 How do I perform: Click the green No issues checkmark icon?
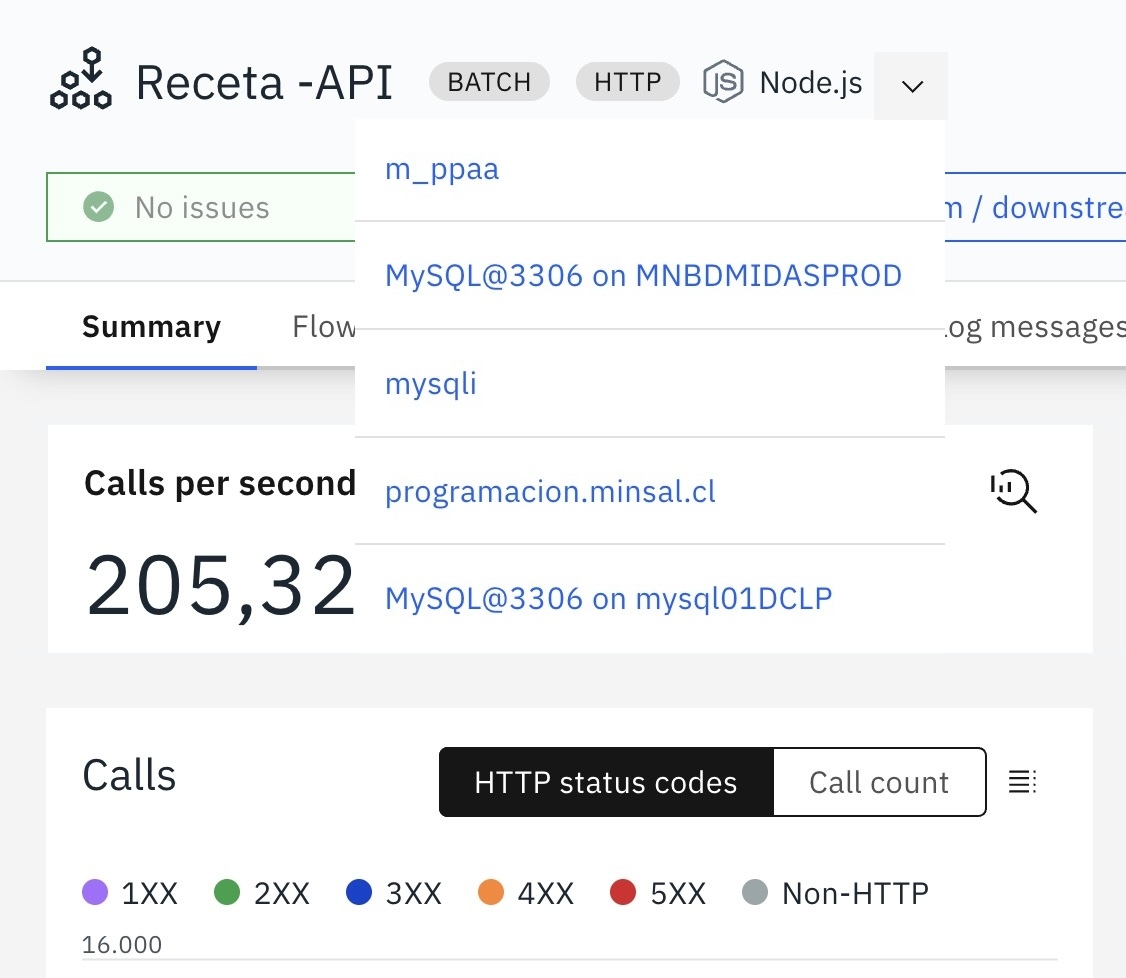click(98, 208)
